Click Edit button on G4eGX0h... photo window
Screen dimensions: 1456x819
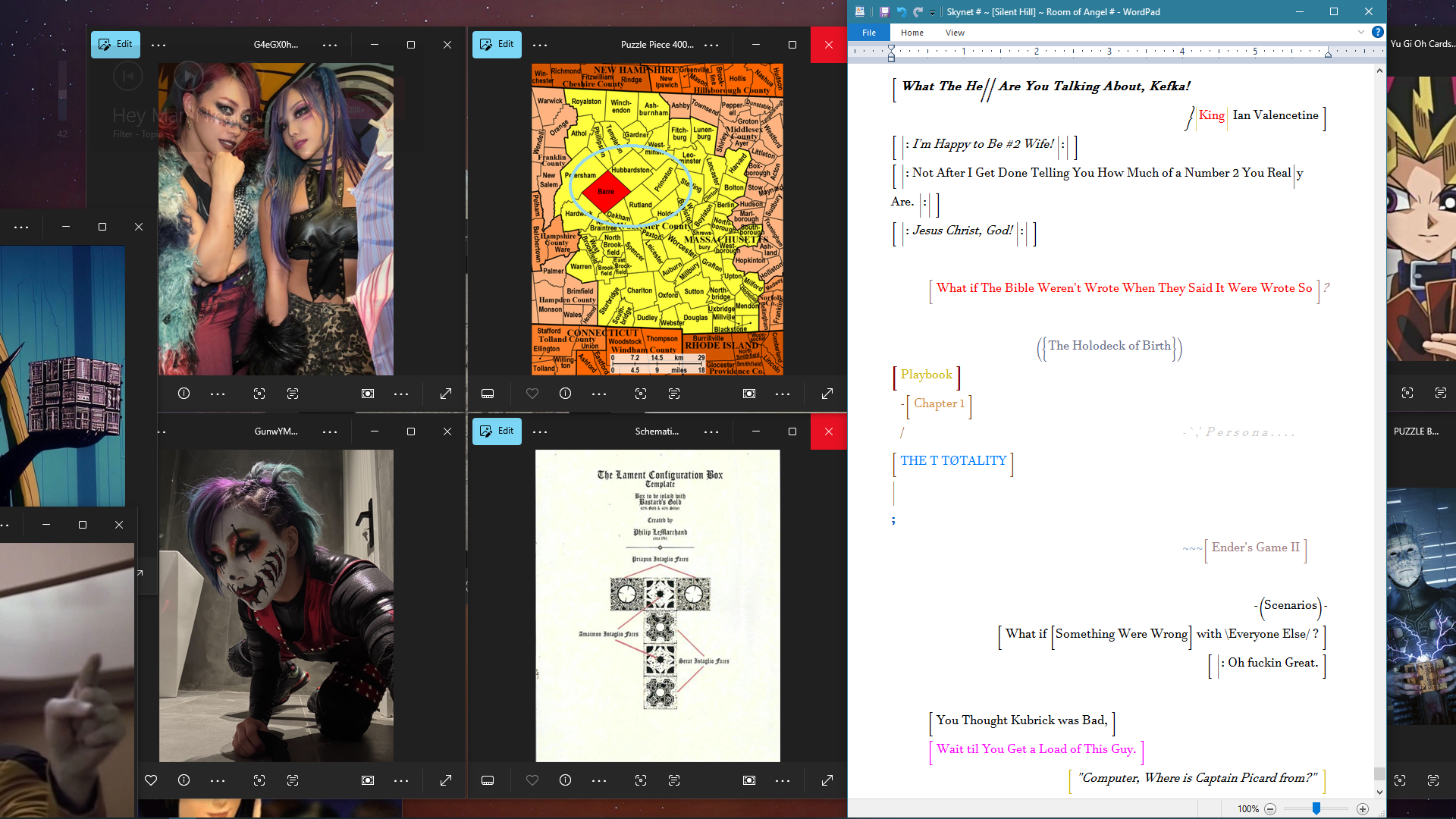point(115,44)
